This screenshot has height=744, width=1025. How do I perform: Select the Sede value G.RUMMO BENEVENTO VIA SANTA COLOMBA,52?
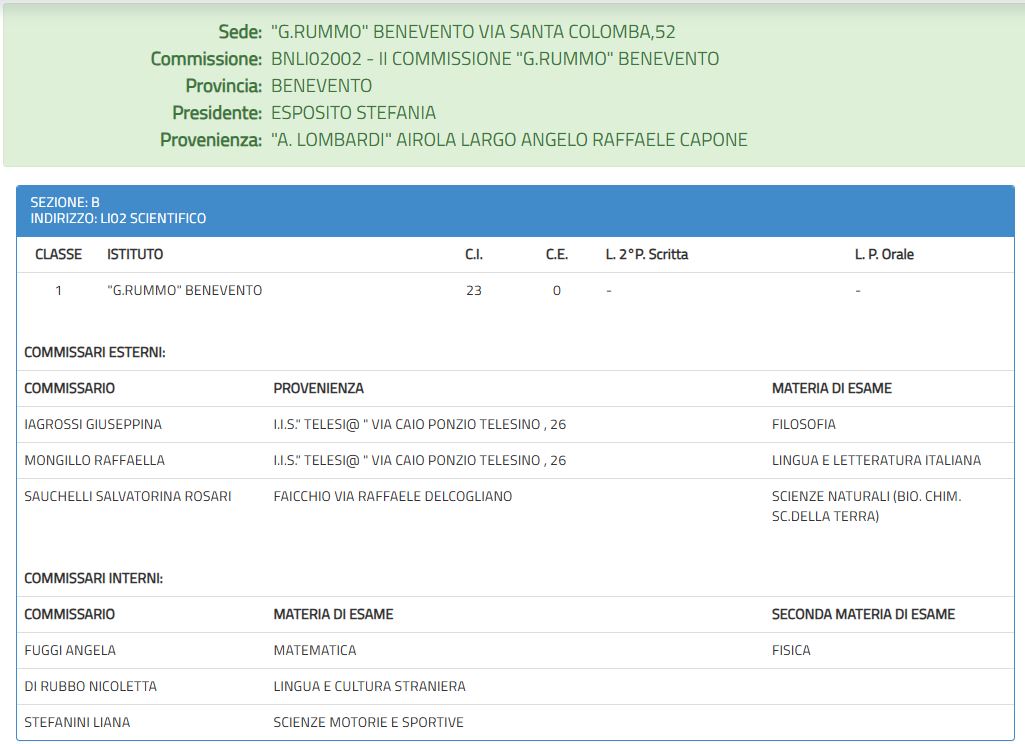coord(473,31)
